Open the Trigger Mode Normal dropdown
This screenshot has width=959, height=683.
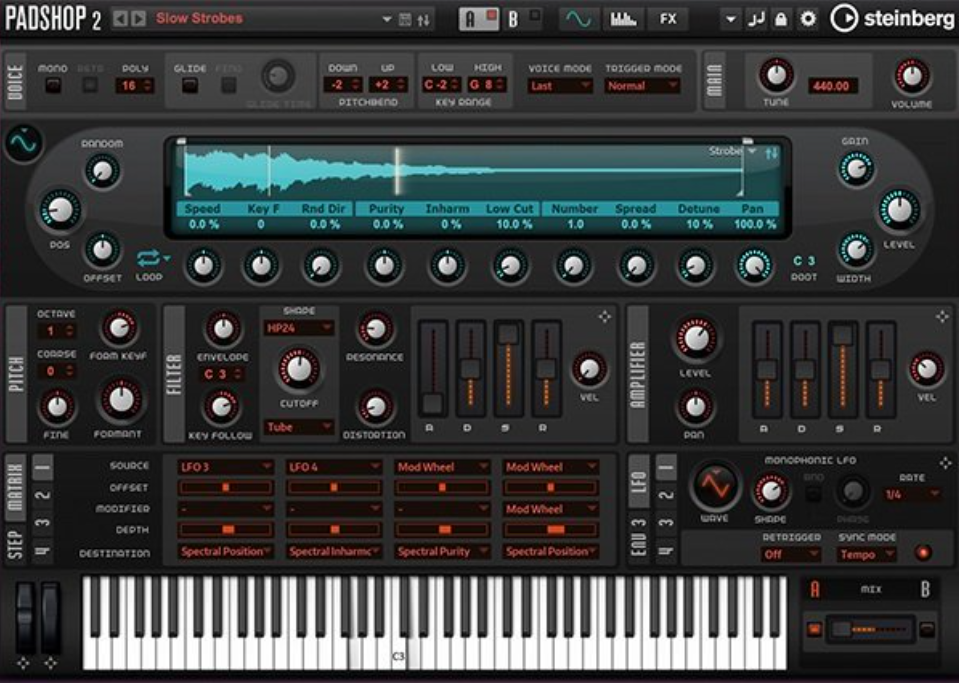642,86
